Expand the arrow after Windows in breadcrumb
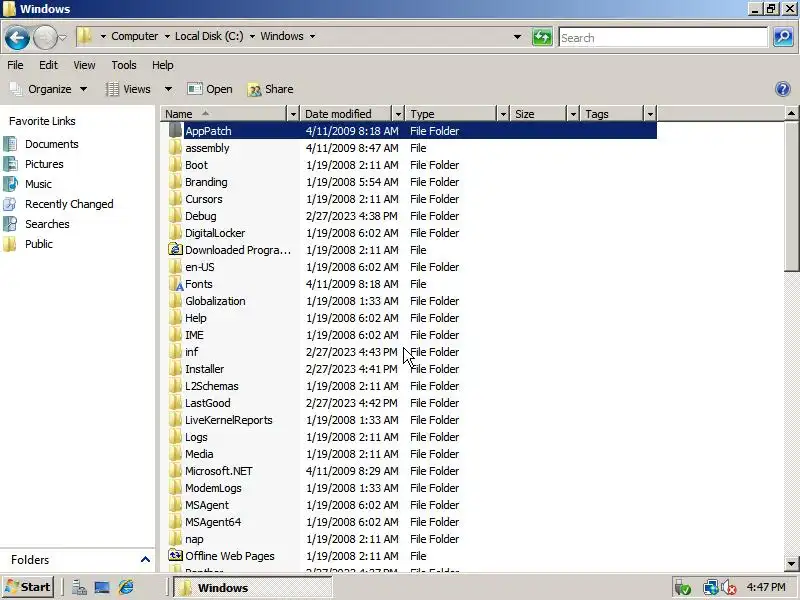This screenshot has width=800, height=600. (312, 36)
